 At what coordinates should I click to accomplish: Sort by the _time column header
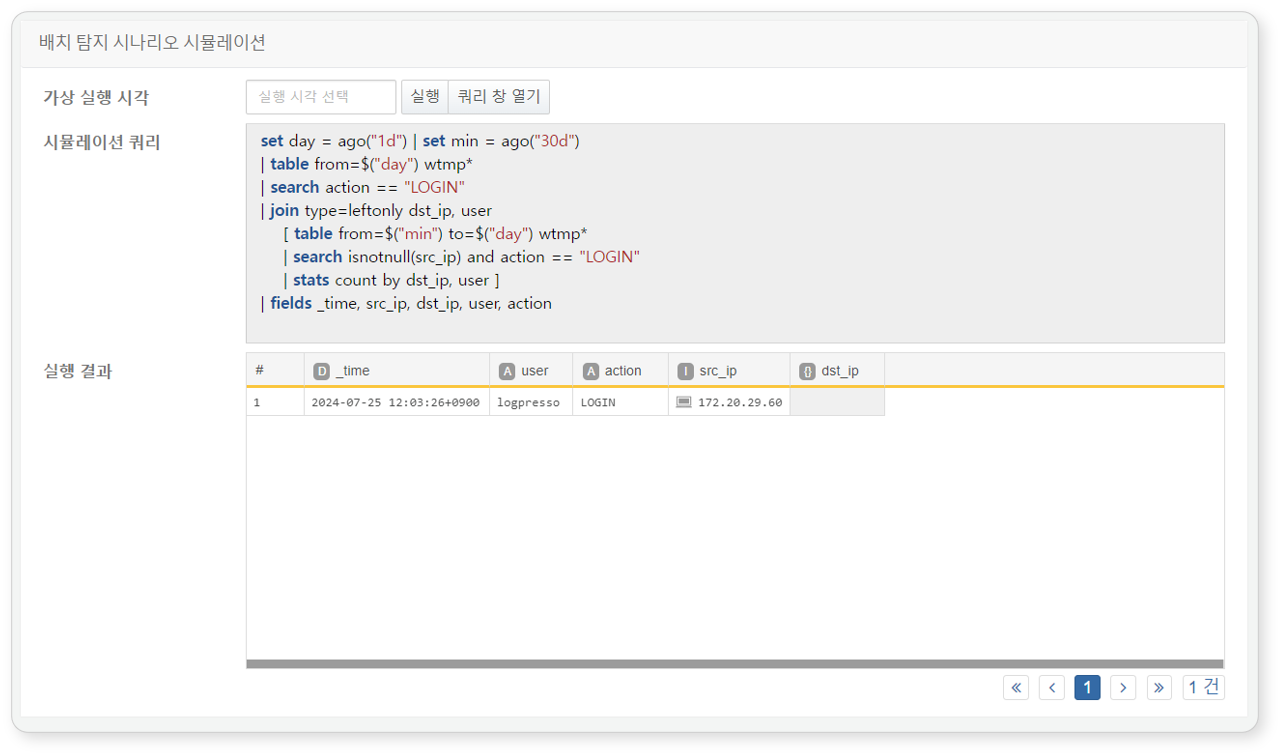397,370
